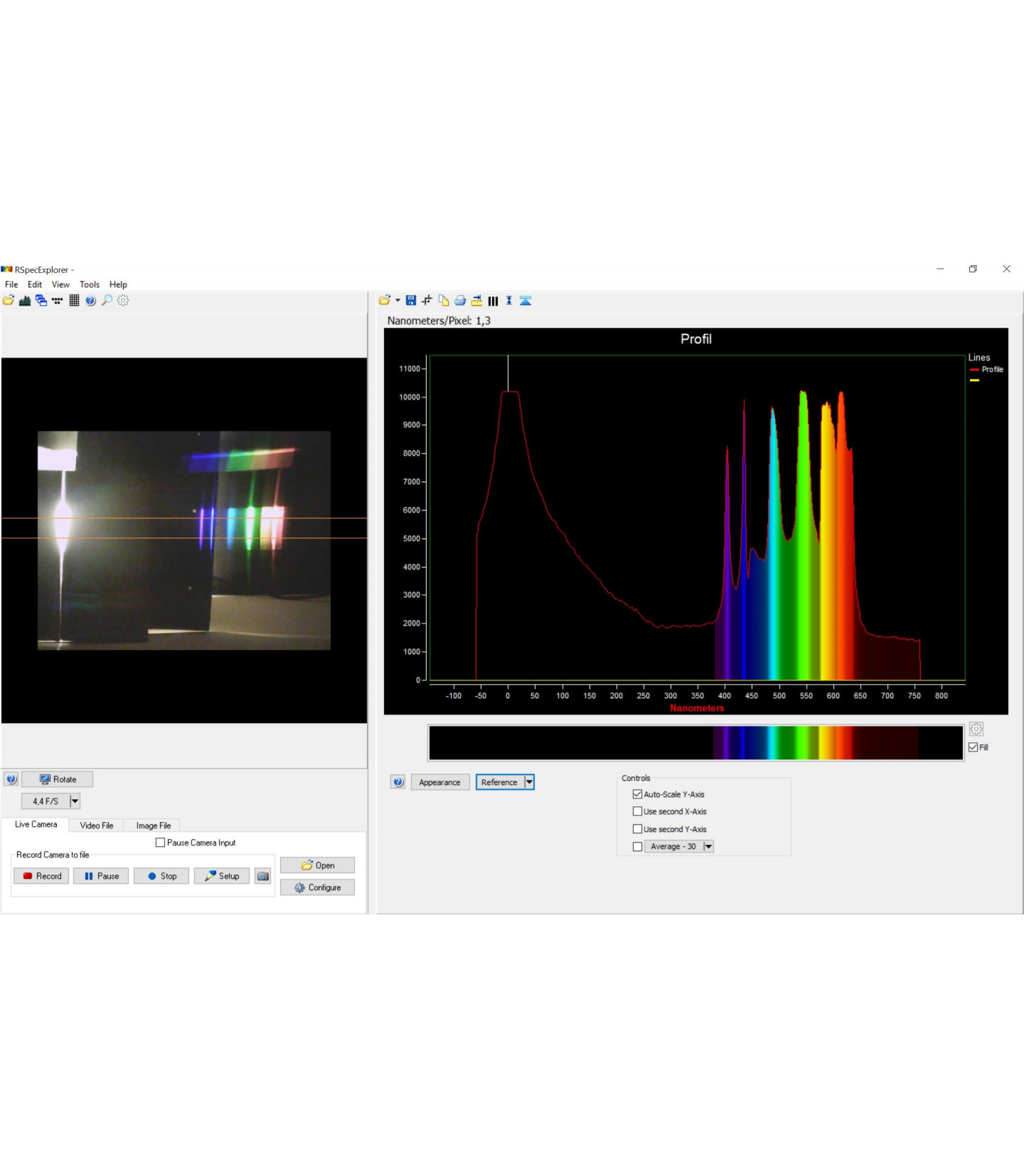Click the Appearance button
Viewport: 1024px width, 1176px height.
440,782
